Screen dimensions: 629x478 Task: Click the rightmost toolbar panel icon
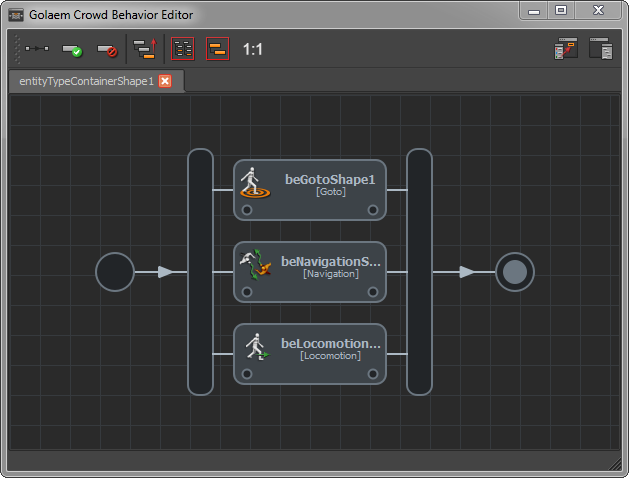point(600,49)
